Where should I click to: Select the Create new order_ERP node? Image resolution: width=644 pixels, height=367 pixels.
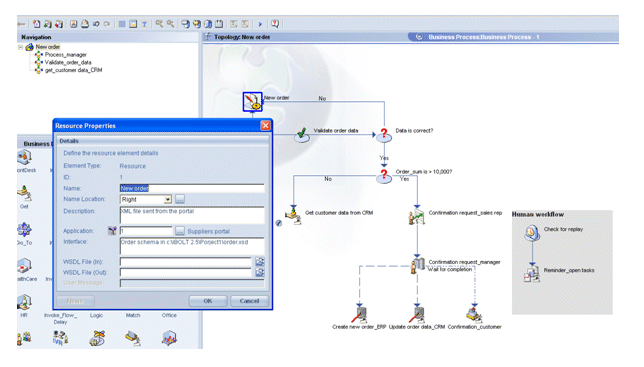click(x=359, y=314)
